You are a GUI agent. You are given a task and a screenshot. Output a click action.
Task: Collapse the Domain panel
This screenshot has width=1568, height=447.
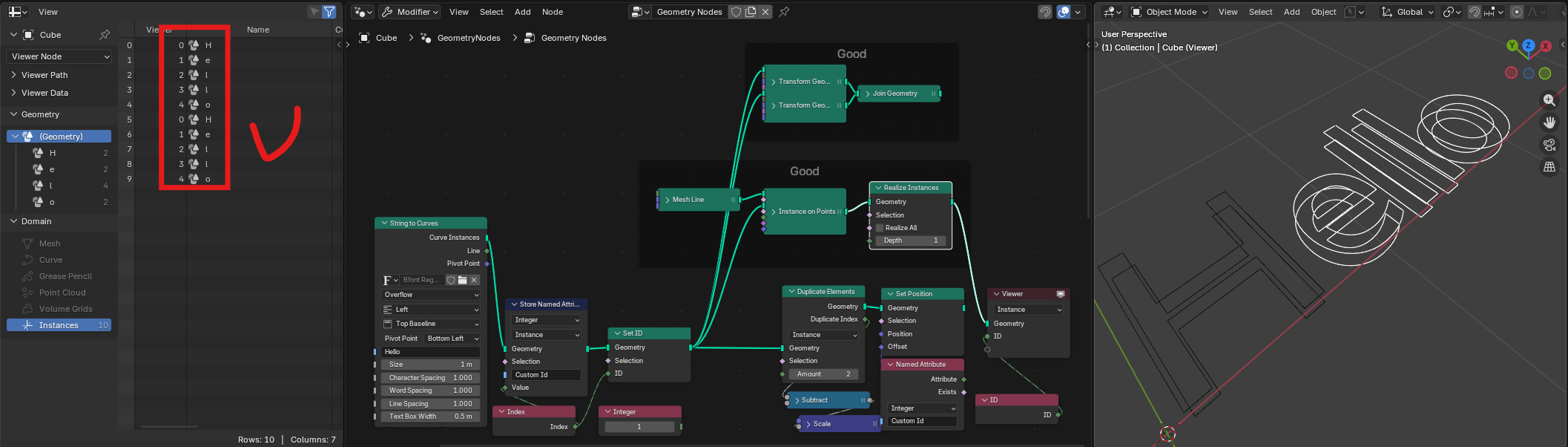pyautogui.click(x=36, y=221)
